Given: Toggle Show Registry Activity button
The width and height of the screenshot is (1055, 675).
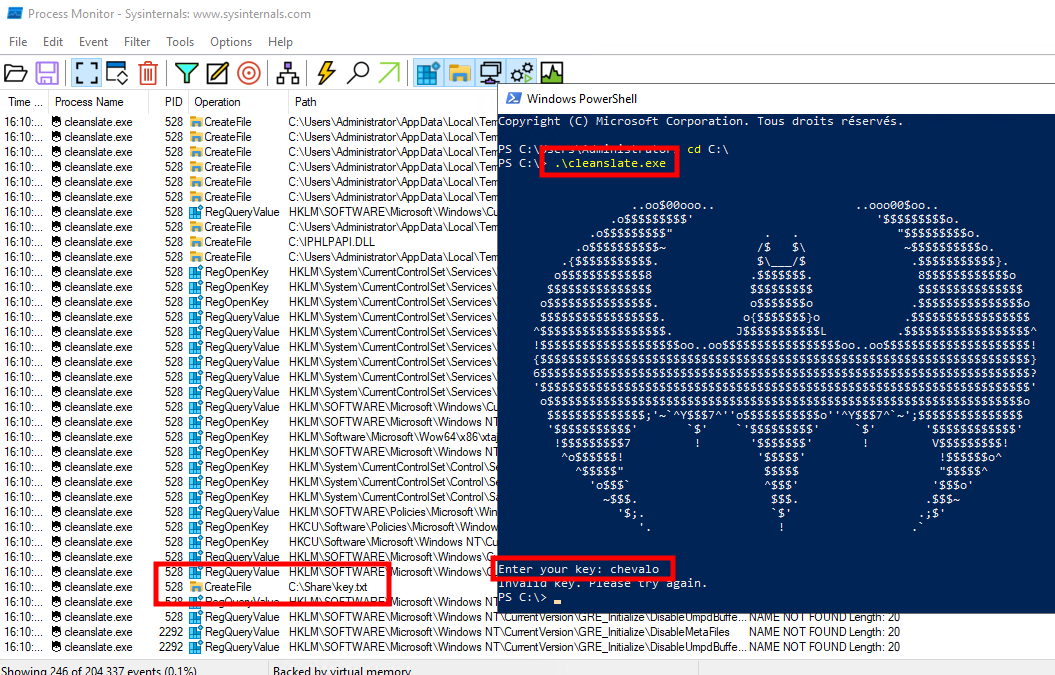Looking at the screenshot, I should [x=428, y=73].
